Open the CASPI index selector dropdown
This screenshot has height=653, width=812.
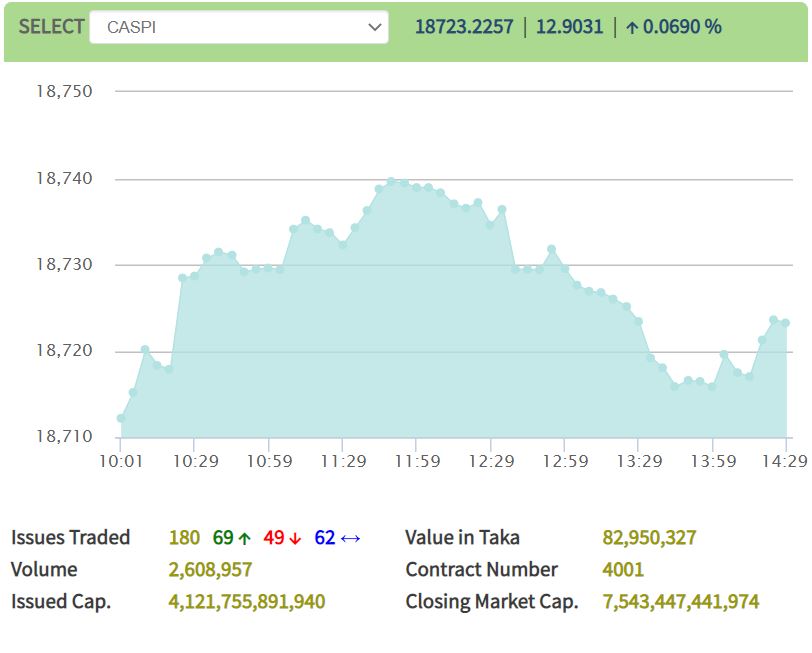238,27
